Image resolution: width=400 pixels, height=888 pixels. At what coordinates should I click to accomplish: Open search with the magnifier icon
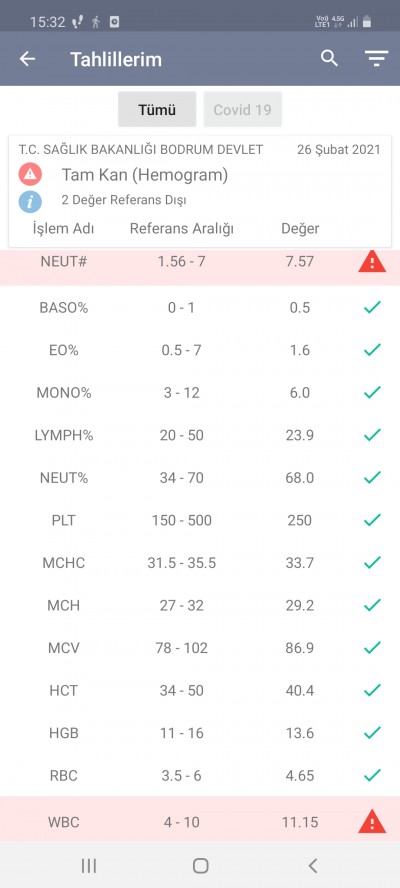point(329,58)
